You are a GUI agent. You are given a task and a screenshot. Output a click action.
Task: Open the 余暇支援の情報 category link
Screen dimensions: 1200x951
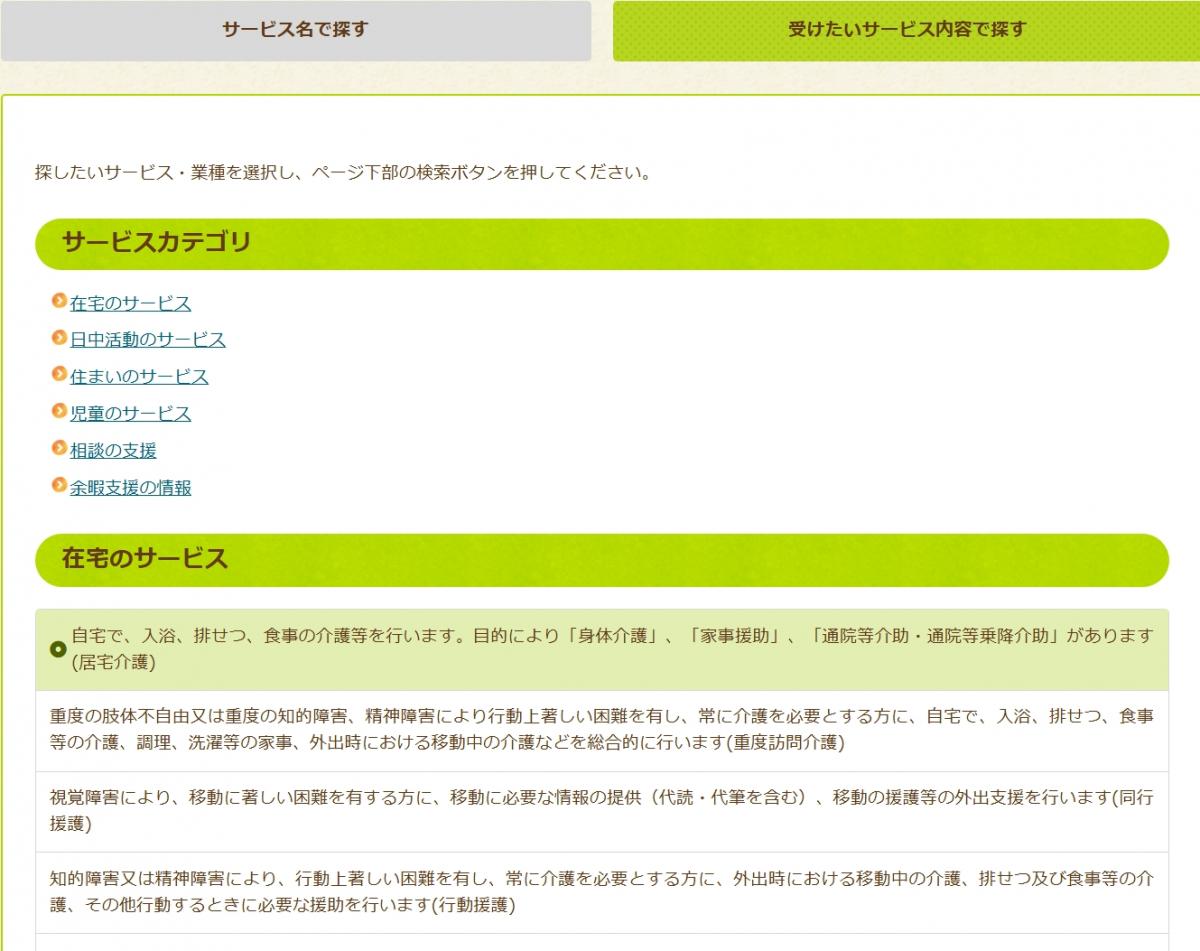[x=132, y=488]
